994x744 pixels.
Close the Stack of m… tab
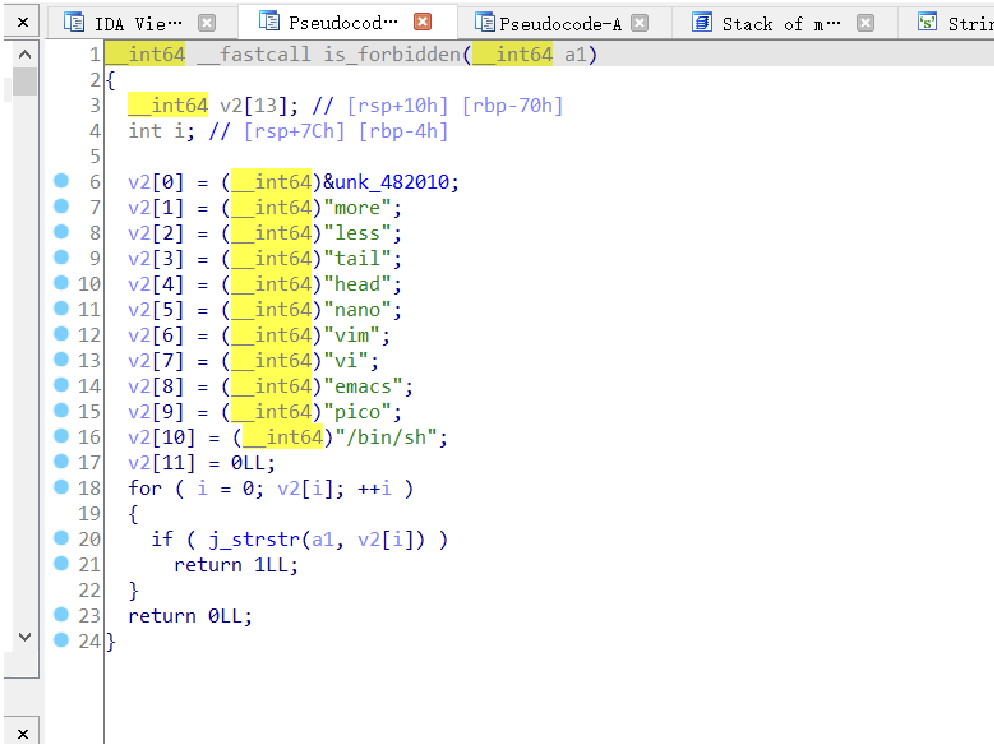tap(865, 22)
